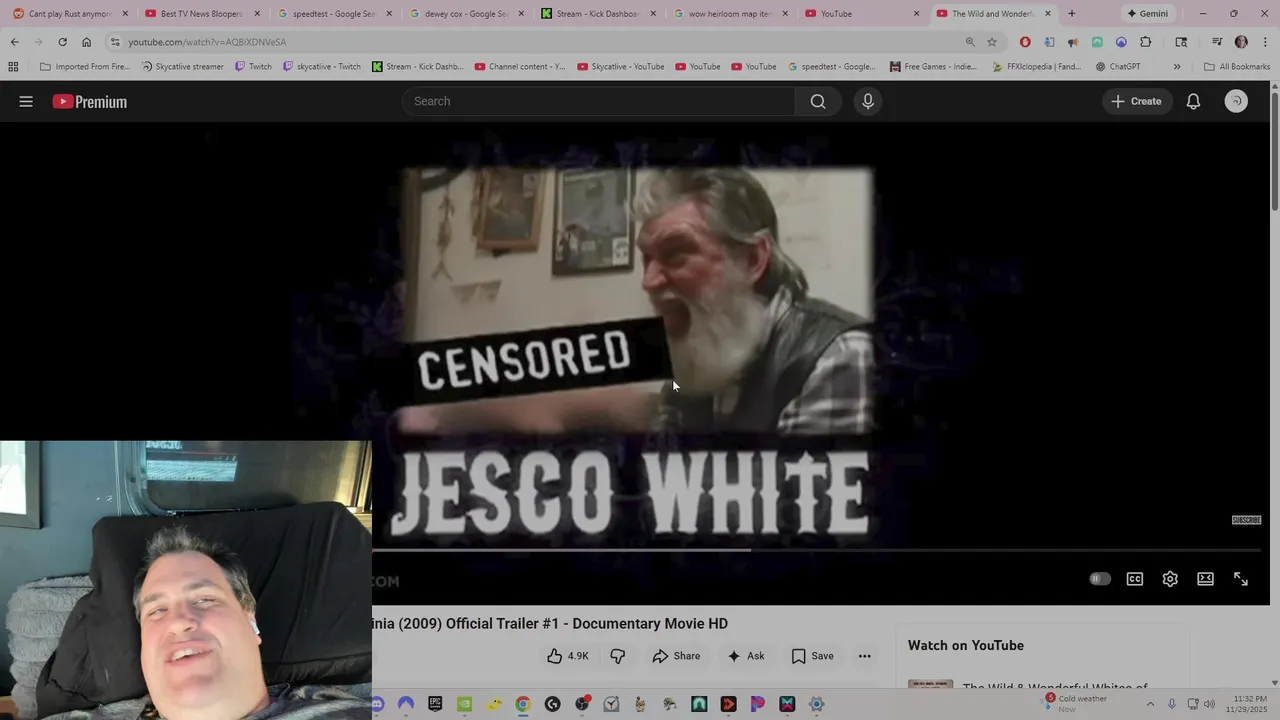
Task: Open volume control in tray
Action: pos(1209,704)
